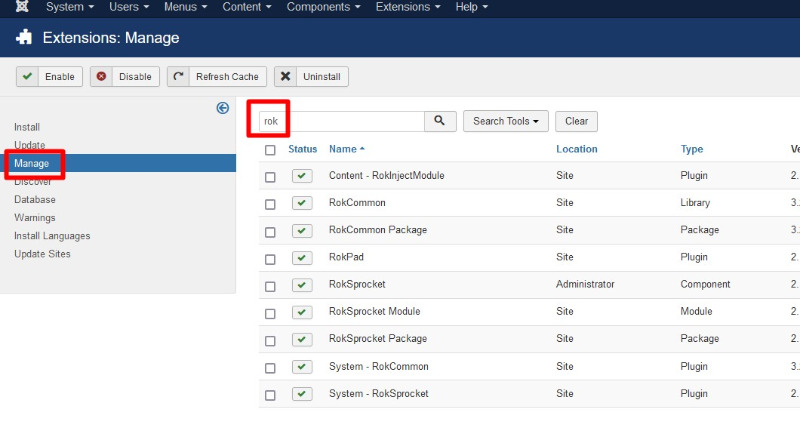Open the Extensions dropdown menu
Screen dimensions: 800x427
tap(408, 7)
